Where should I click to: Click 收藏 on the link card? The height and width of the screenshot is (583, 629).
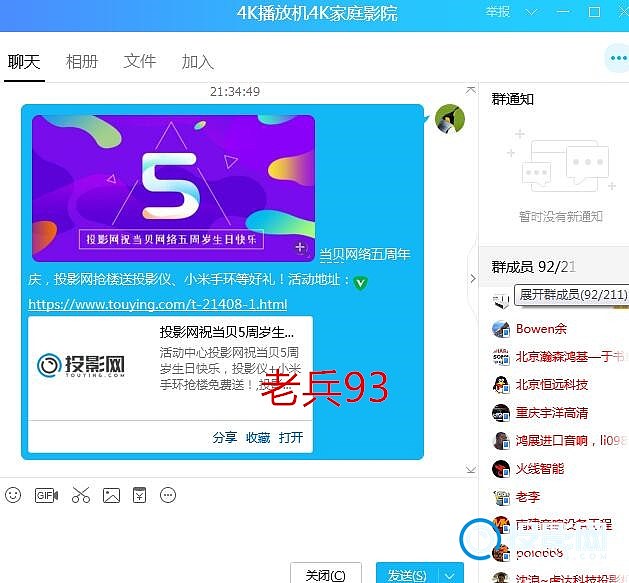258,437
